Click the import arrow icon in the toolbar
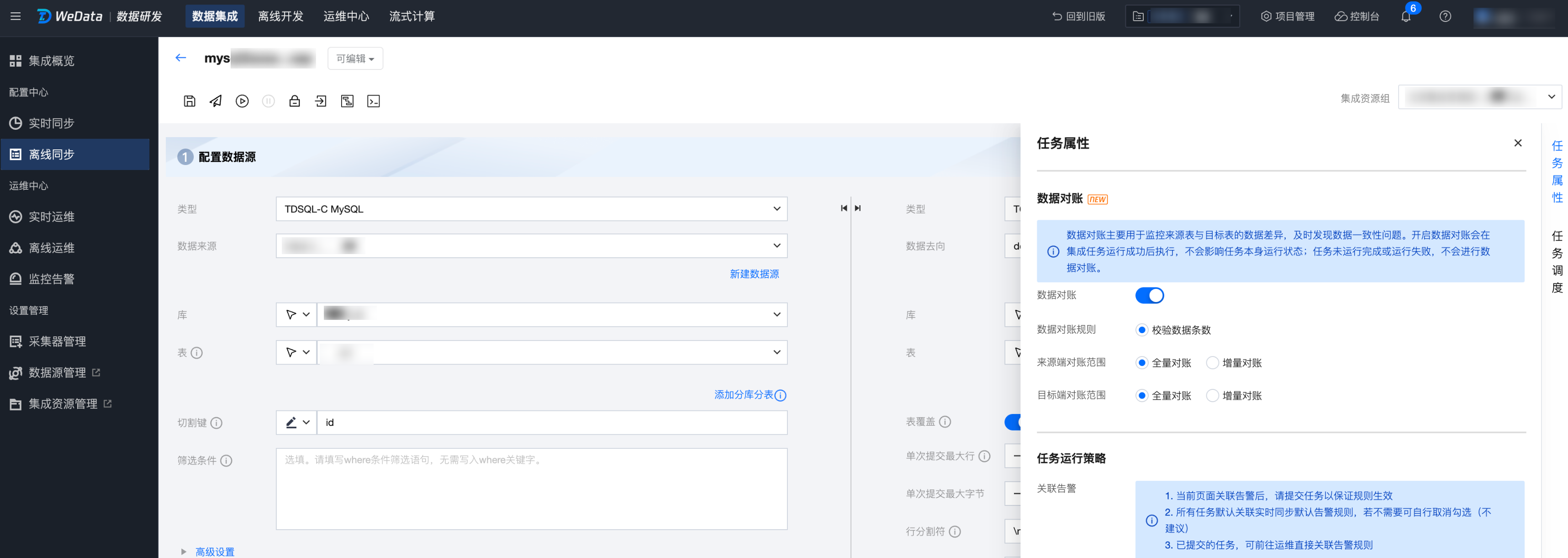This screenshot has width=1568, height=558. tap(321, 101)
